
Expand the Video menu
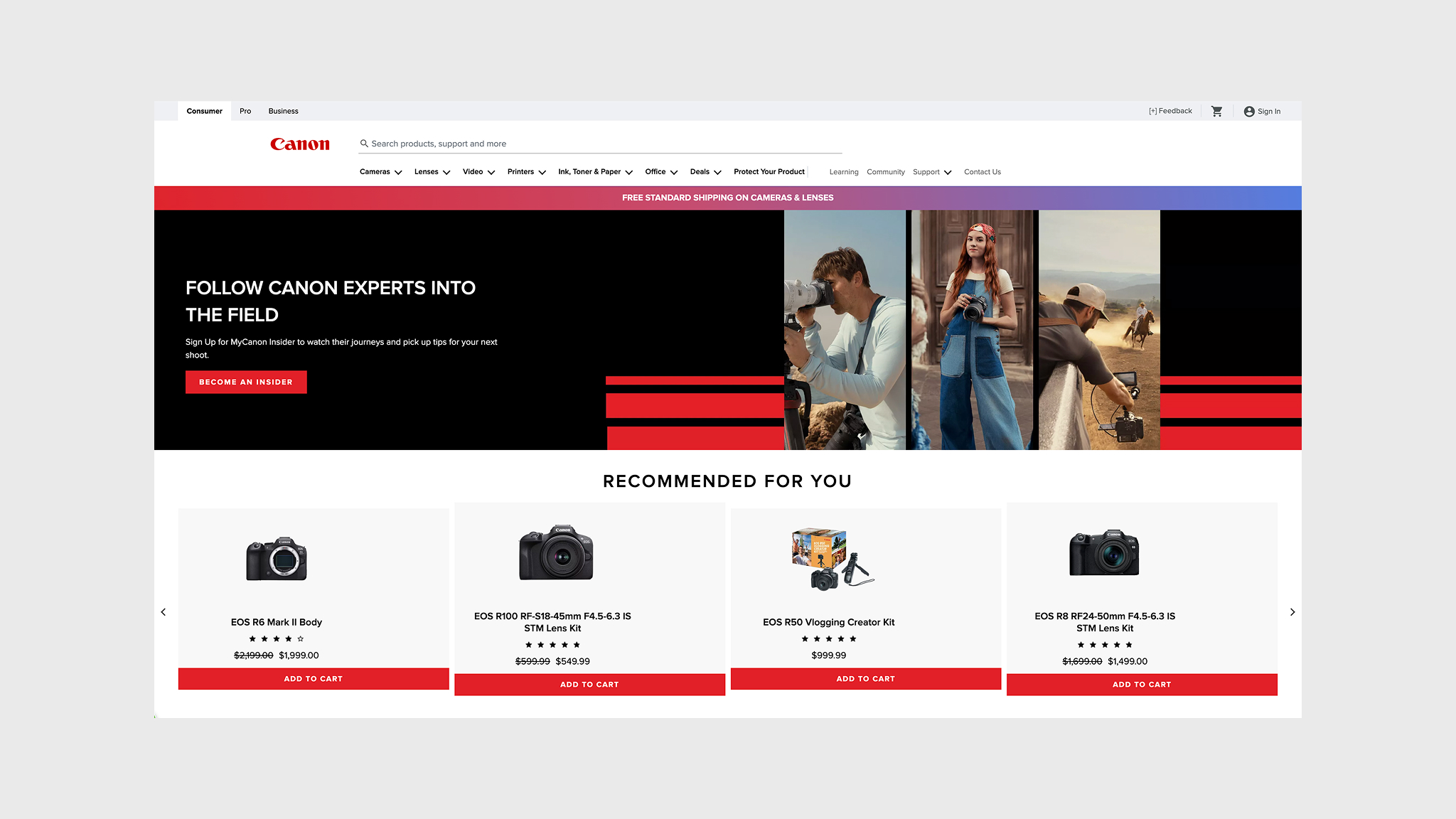(478, 172)
